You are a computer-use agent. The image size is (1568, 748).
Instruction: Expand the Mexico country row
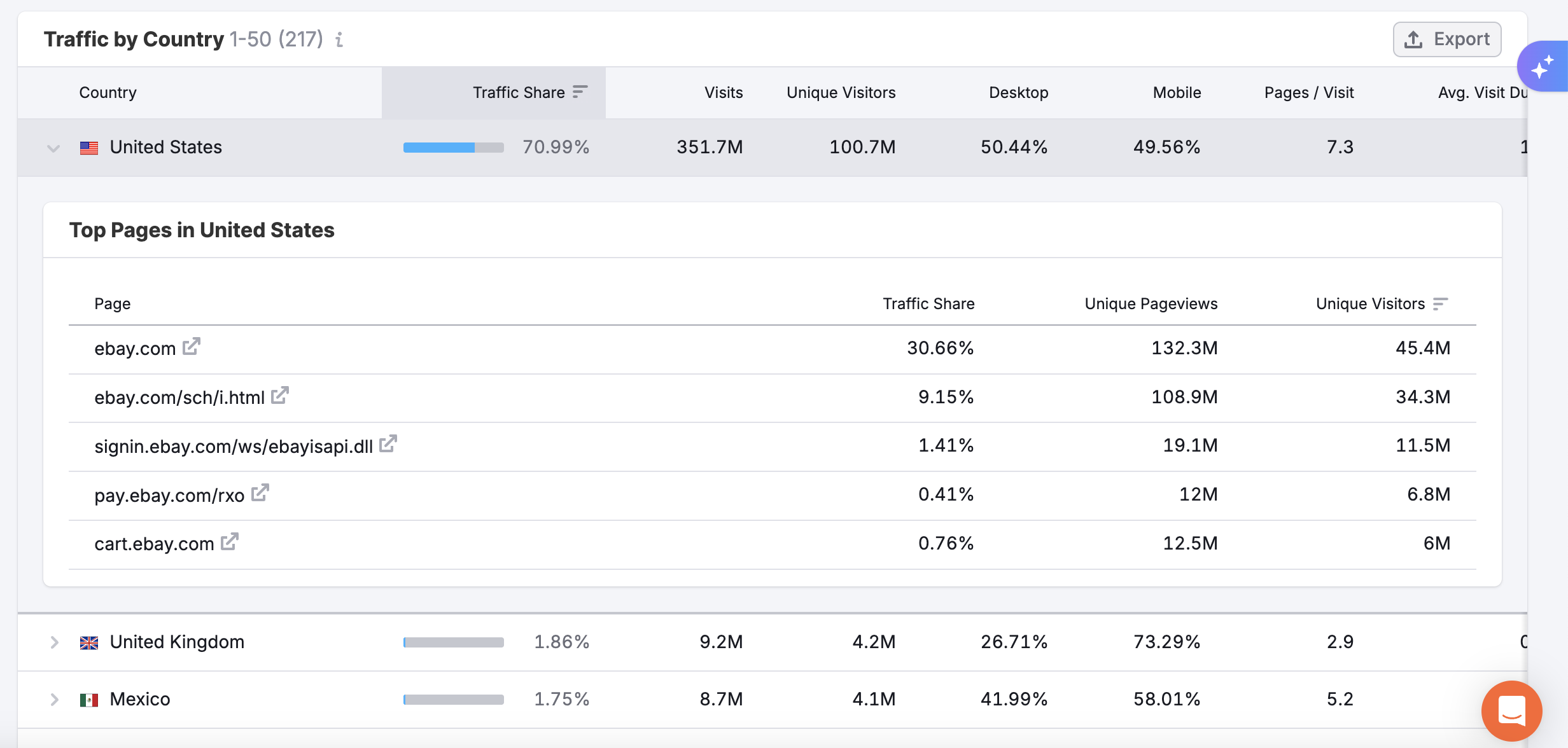point(53,699)
